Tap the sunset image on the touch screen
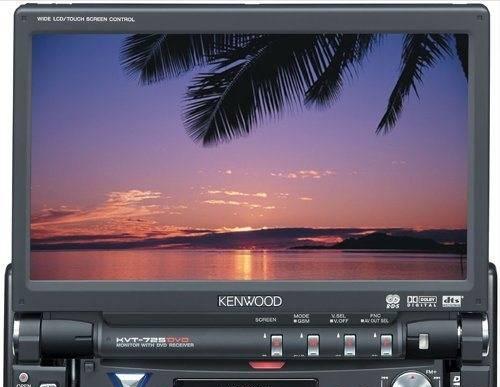This screenshot has width=500, height=387. tap(249, 156)
